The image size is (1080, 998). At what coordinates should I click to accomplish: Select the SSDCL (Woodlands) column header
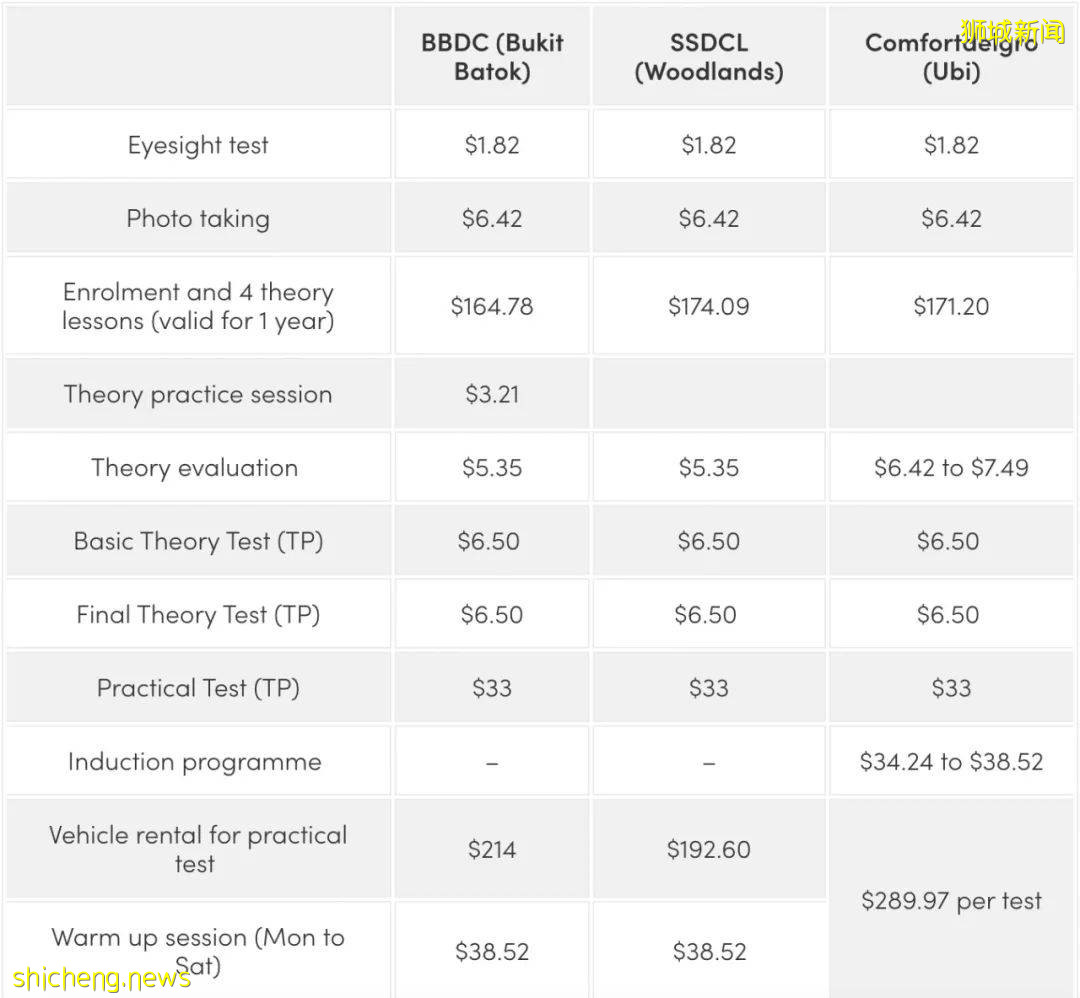point(708,57)
